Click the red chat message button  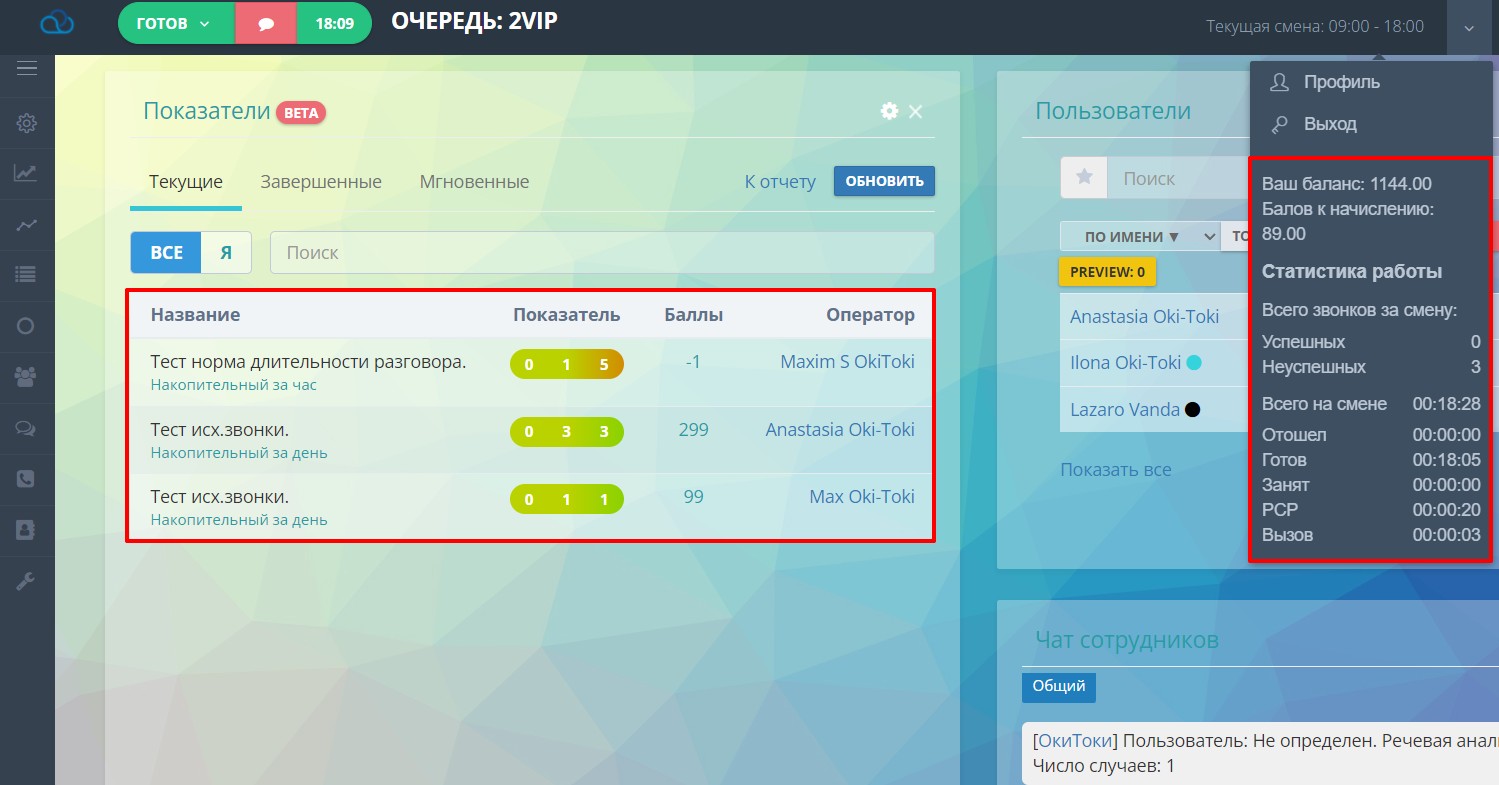(x=266, y=24)
